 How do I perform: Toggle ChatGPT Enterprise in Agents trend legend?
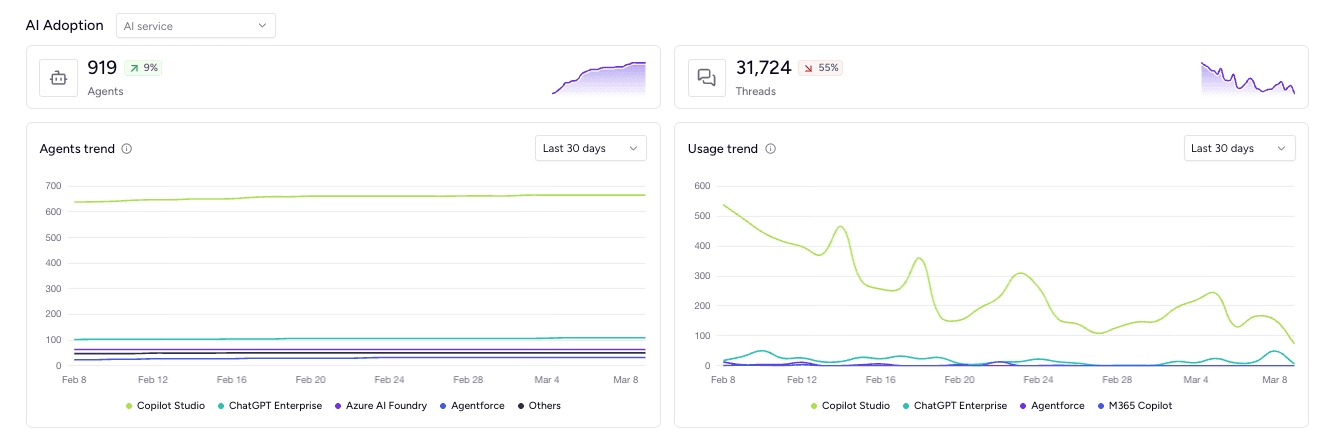(269, 406)
